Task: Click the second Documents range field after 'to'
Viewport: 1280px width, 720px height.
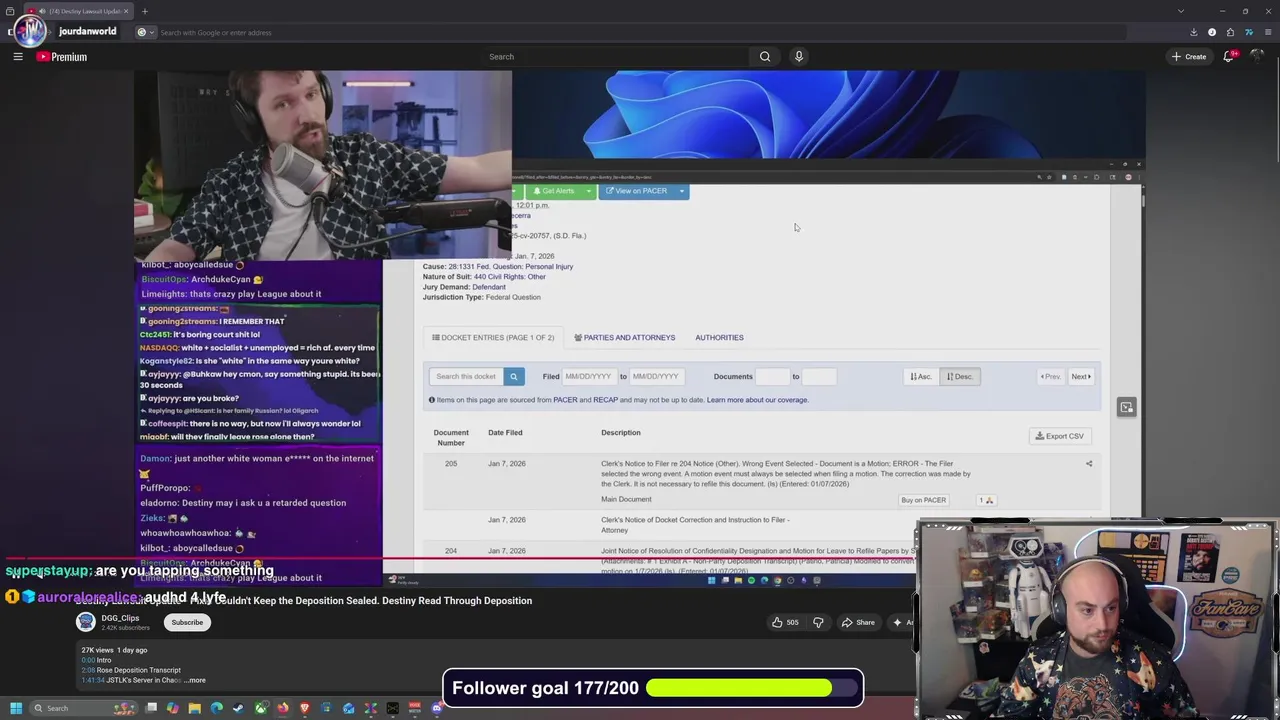Action: click(x=819, y=376)
